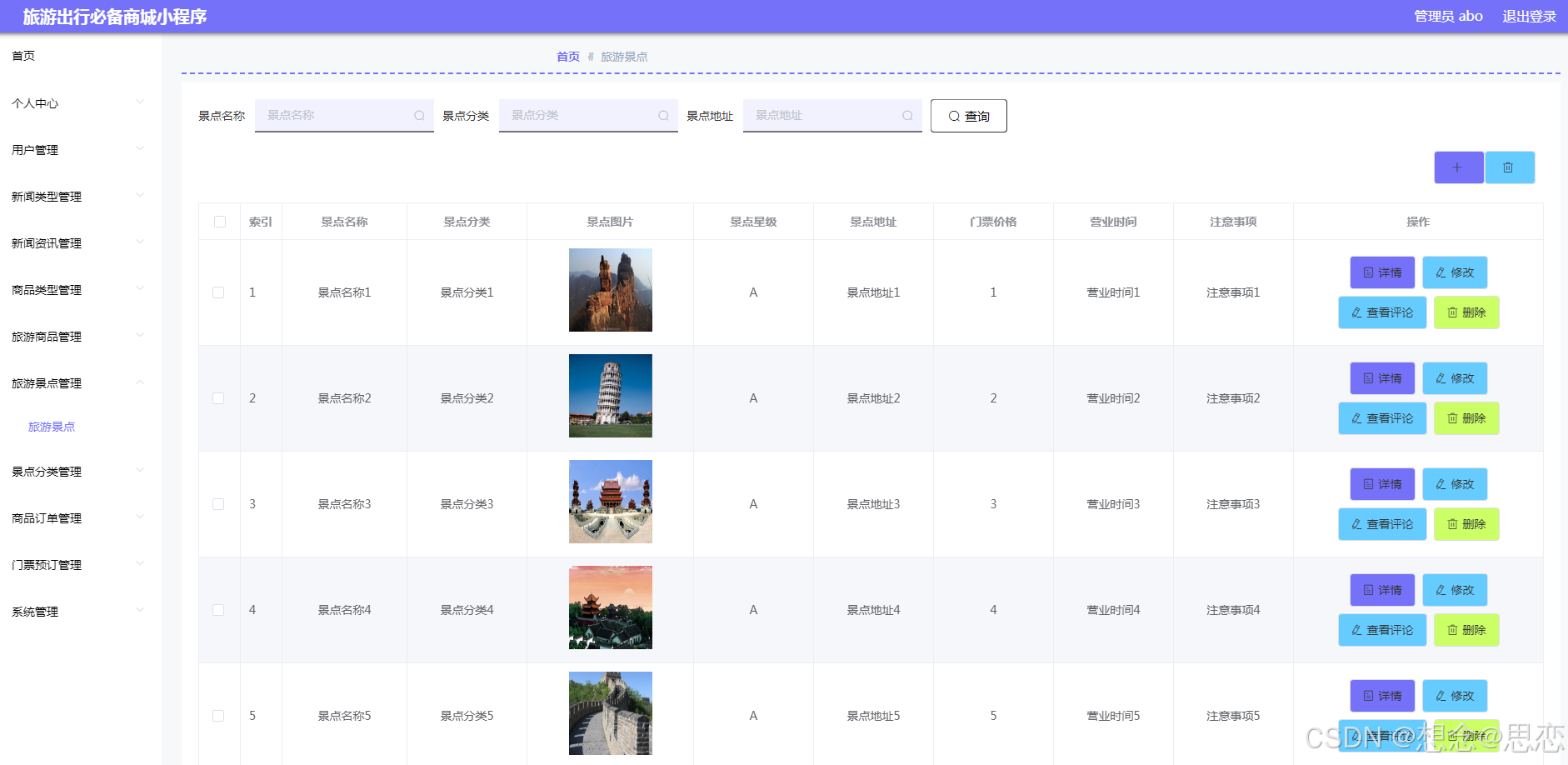Click the plus add-new button
This screenshot has height=765, width=1568.
click(1458, 167)
